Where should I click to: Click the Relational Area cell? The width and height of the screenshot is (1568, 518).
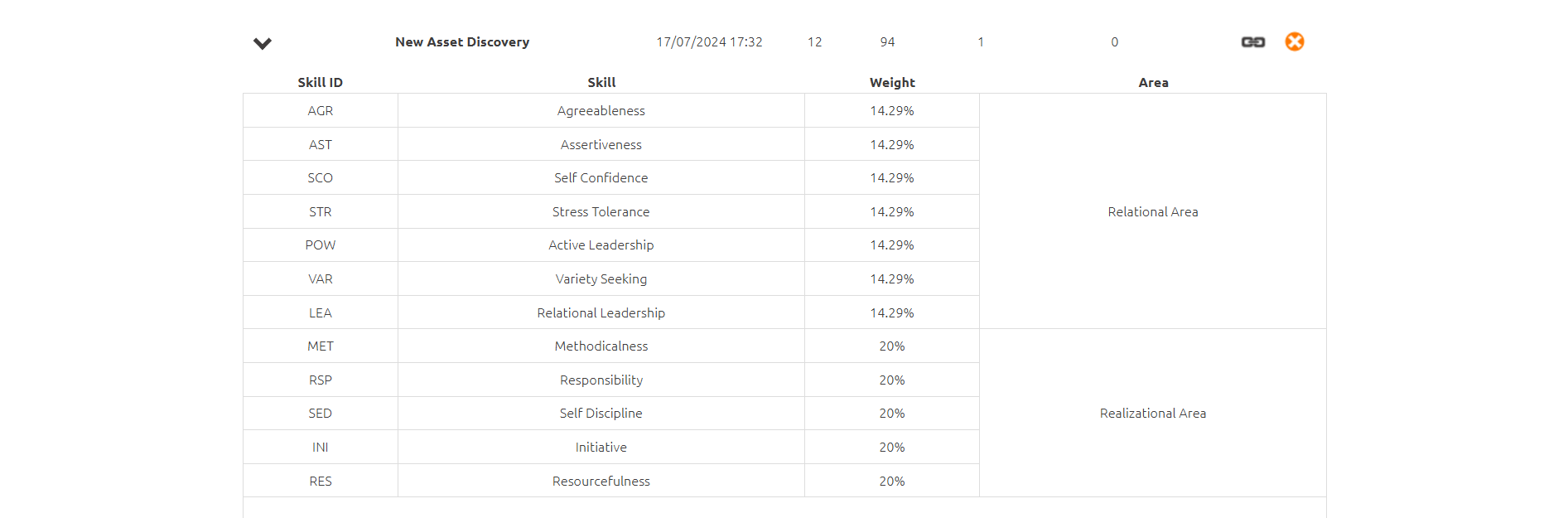pyautogui.click(x=1153, y=211)
